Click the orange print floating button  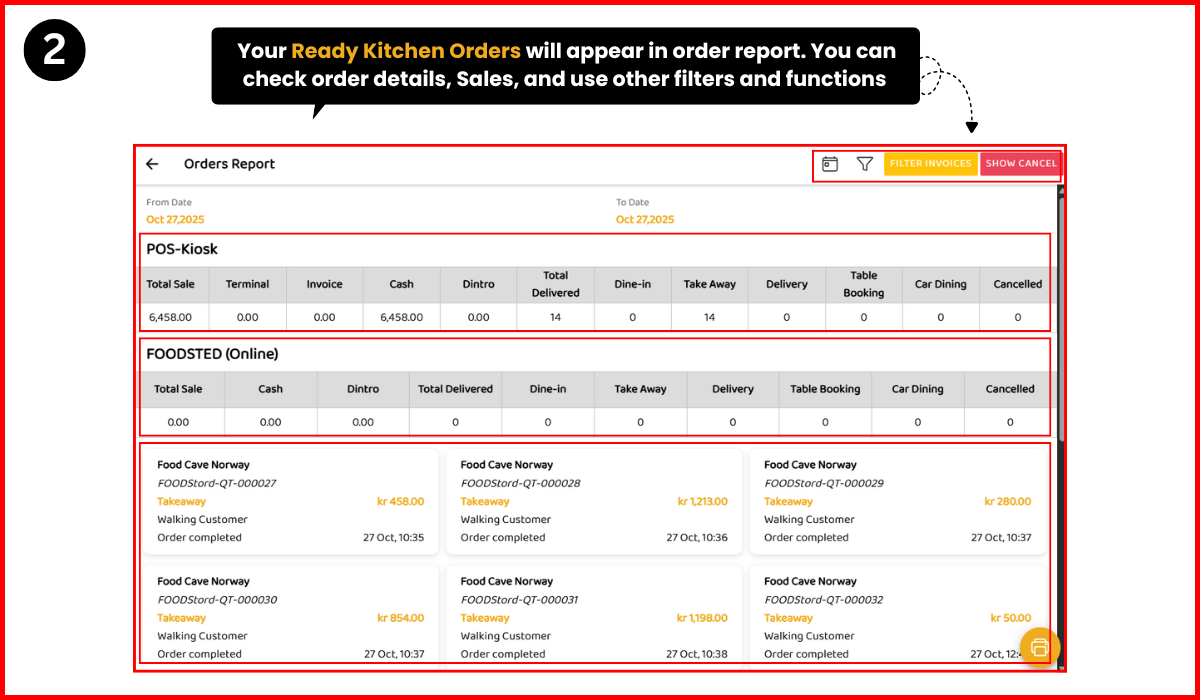tap(1040, 648)
